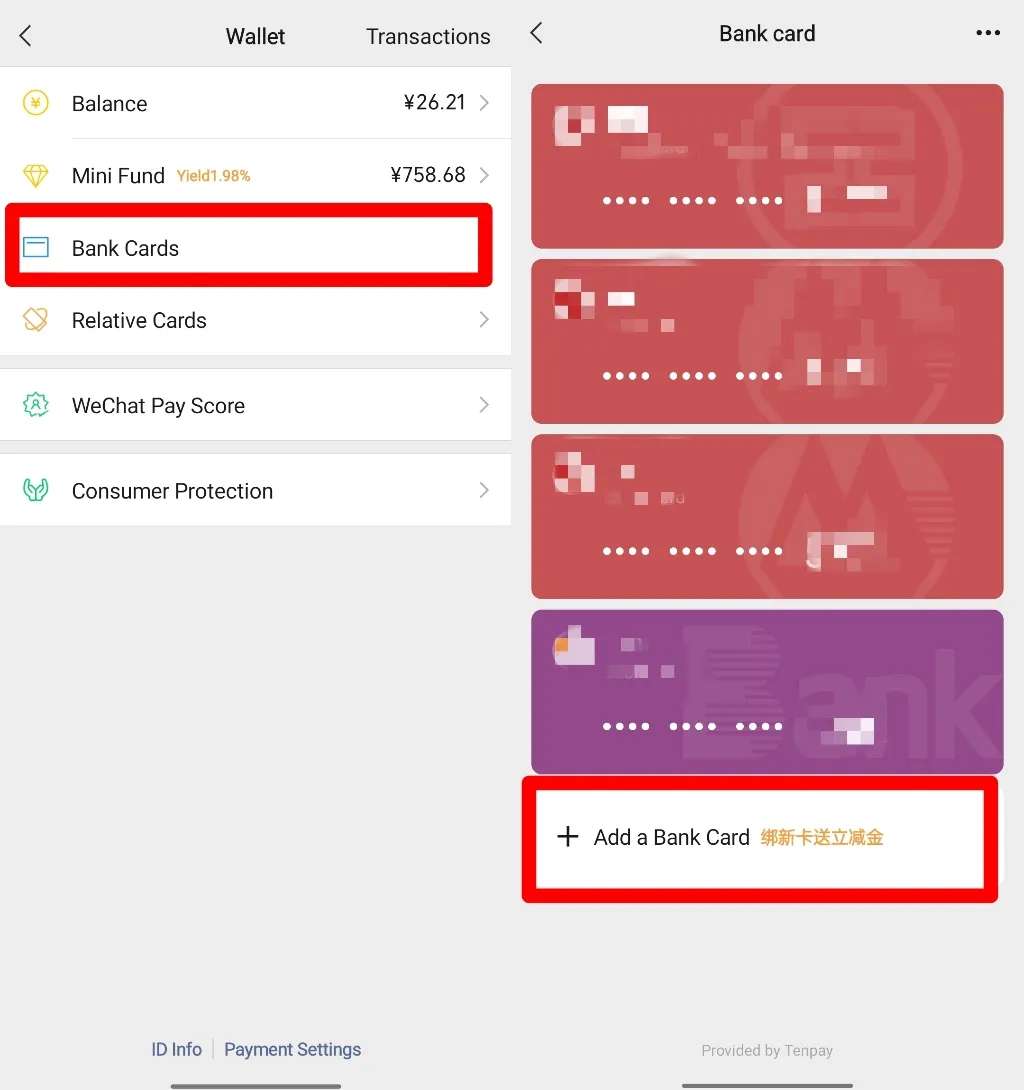Viewport: 1024px width, 1090px height.
Task: Open the Bank Cards menu entry
Action: coord(249,247)
